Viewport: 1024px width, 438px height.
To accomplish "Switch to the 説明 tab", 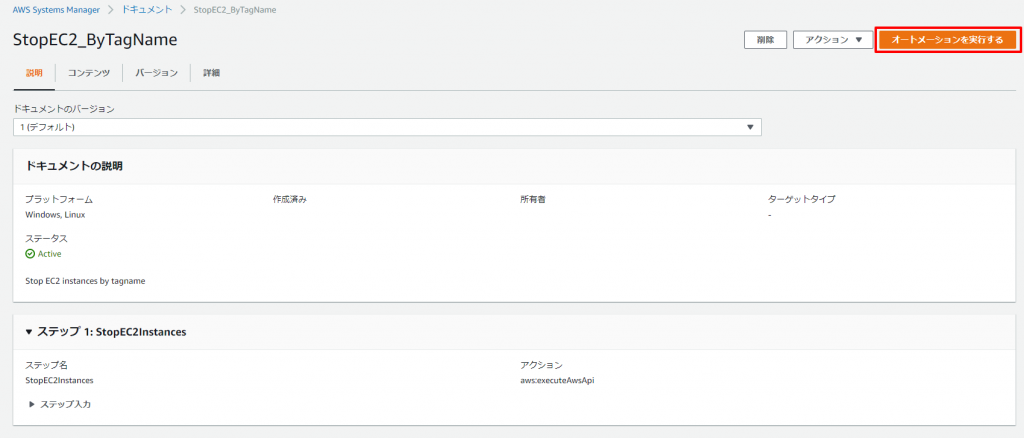I will 34,73.
